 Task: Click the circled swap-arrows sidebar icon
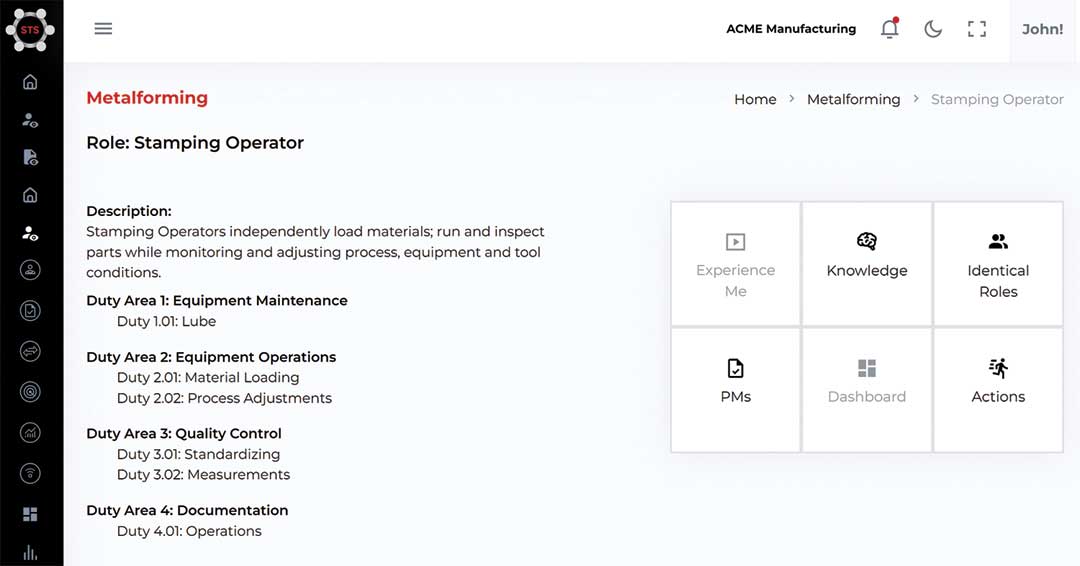coord(30,351)
